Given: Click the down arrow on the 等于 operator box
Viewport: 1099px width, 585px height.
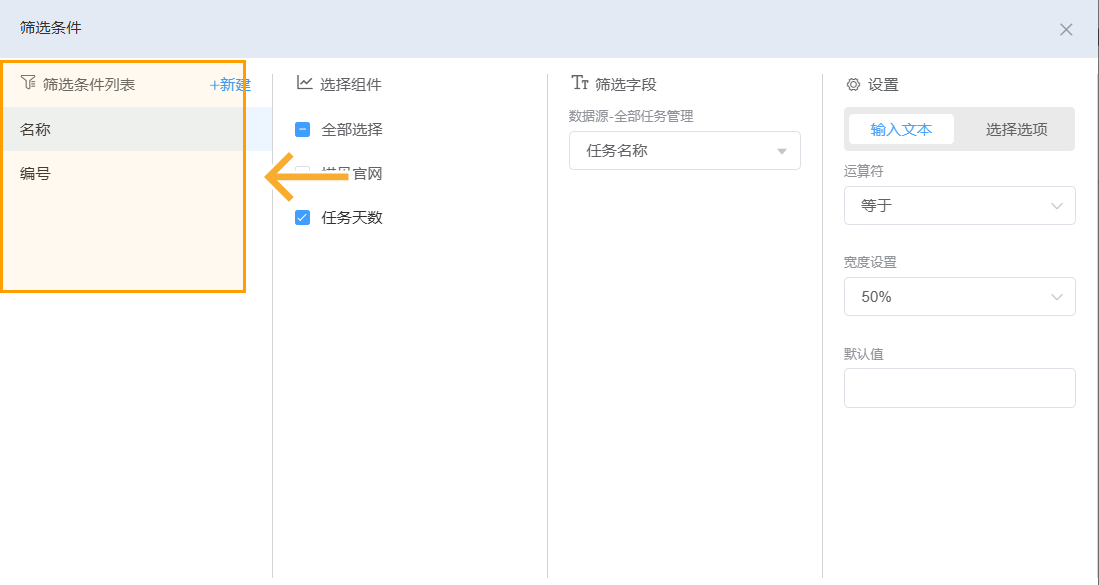Looking at the screenshot, I should (1057, 206).
